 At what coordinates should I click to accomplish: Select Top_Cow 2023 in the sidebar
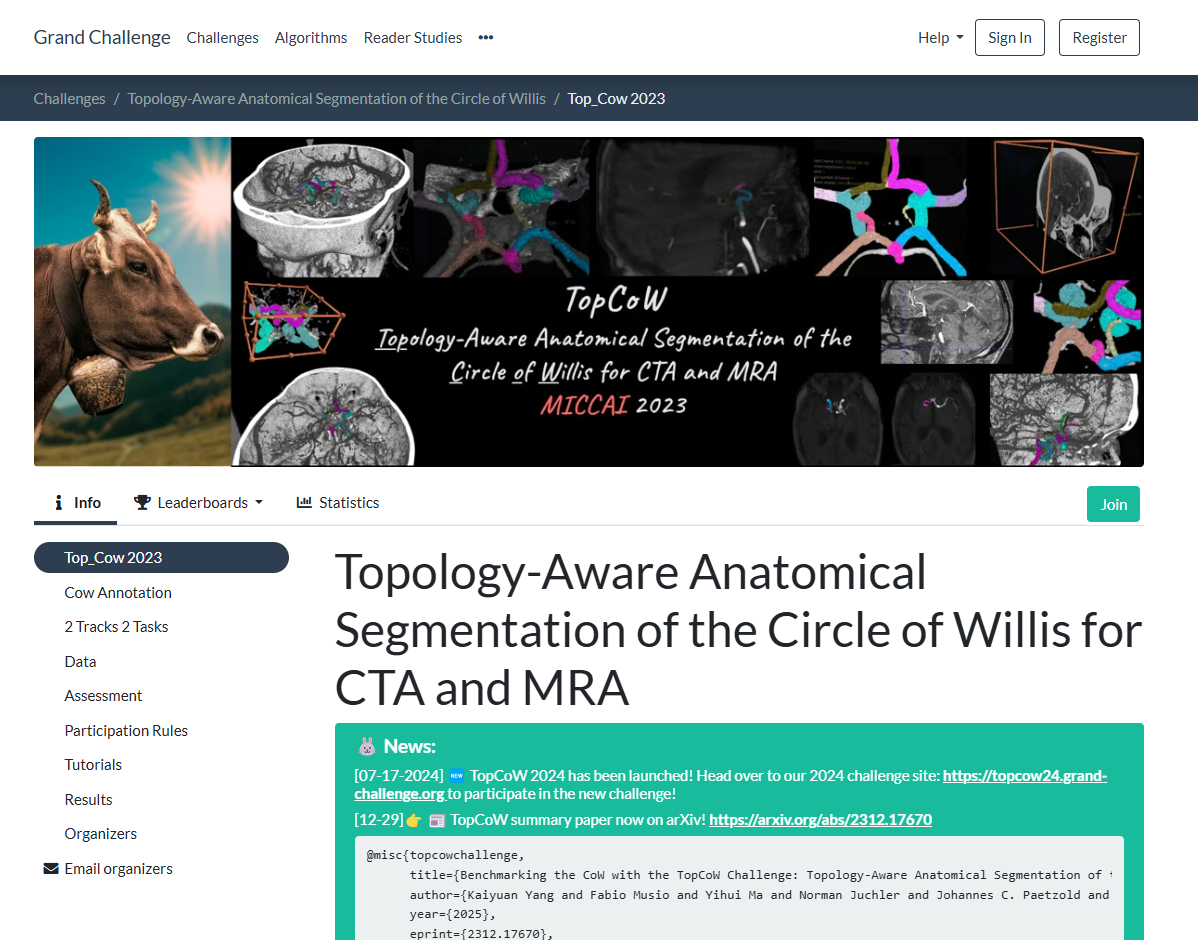point(161,558)
